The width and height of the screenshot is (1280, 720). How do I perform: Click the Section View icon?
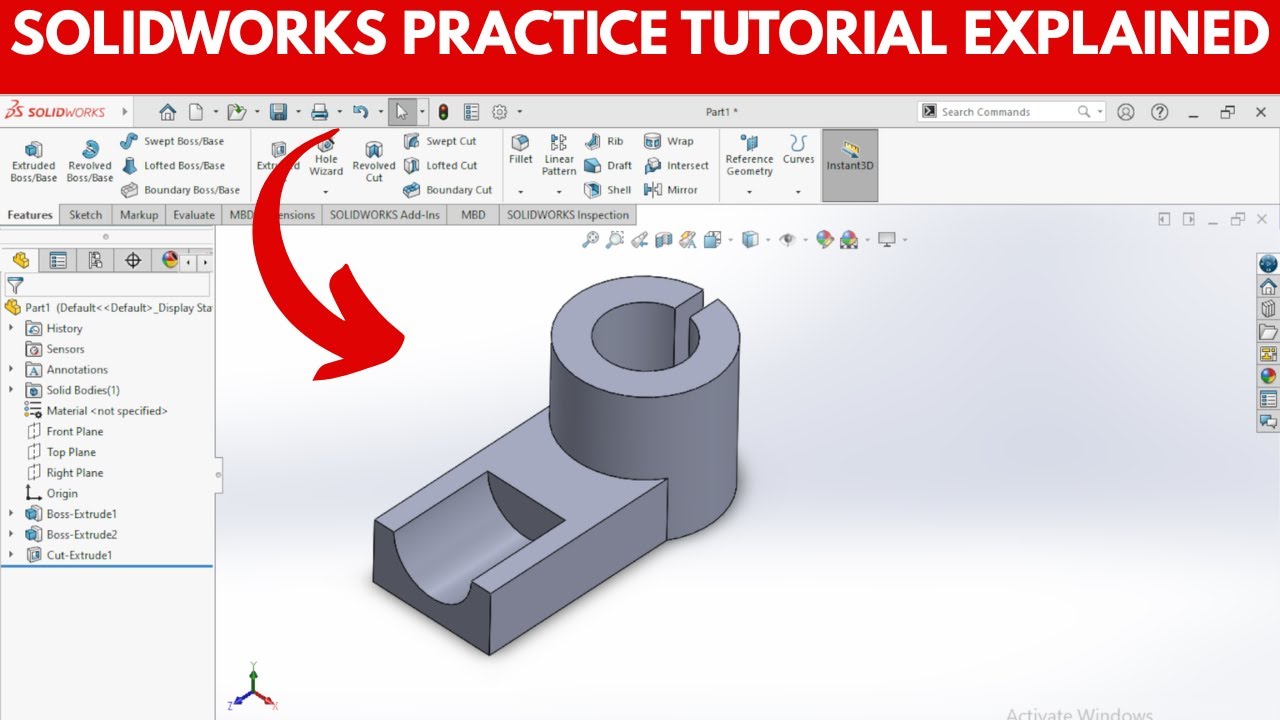click(663, 239)
